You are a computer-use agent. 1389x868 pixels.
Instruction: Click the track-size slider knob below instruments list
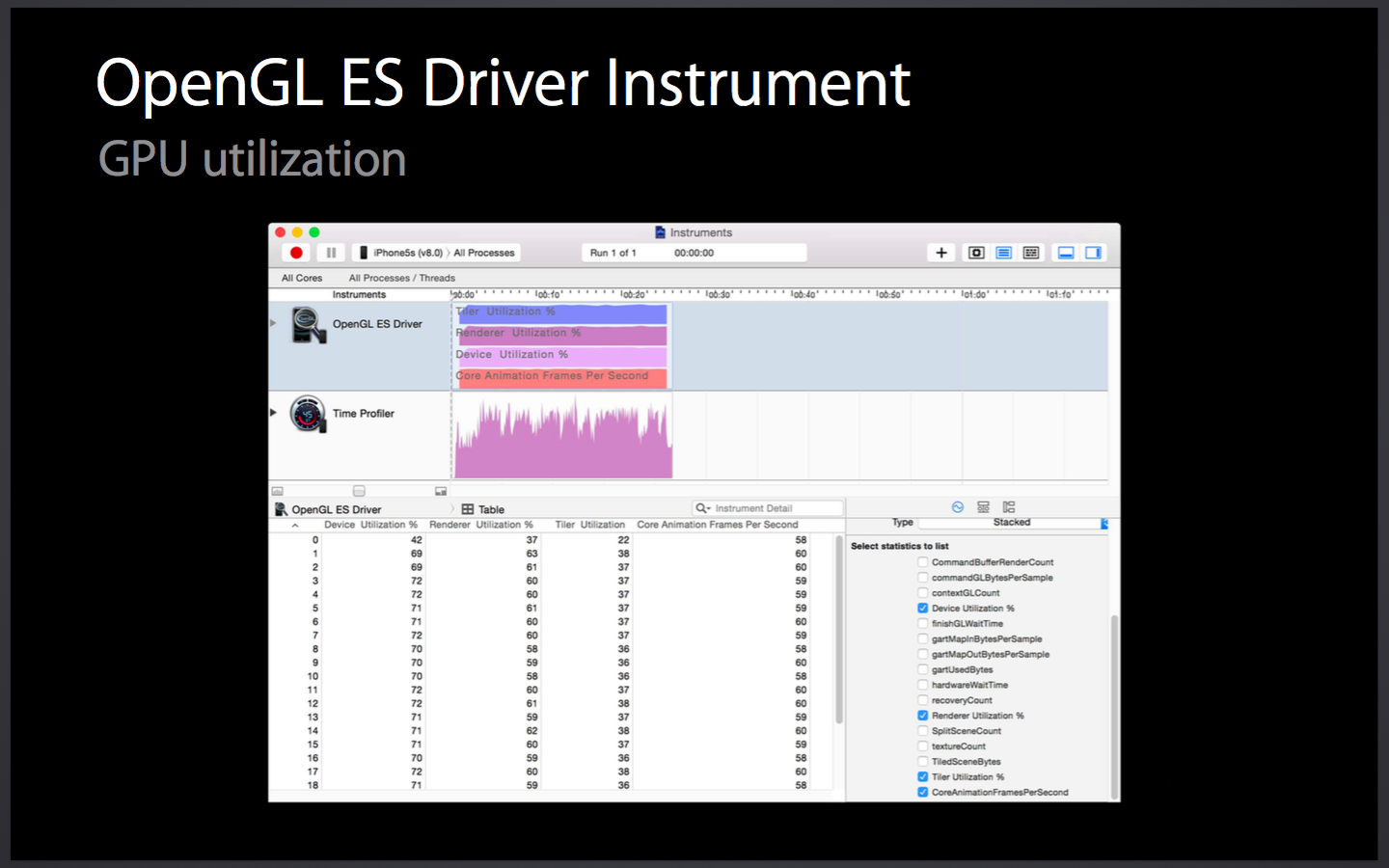[359, 491]
